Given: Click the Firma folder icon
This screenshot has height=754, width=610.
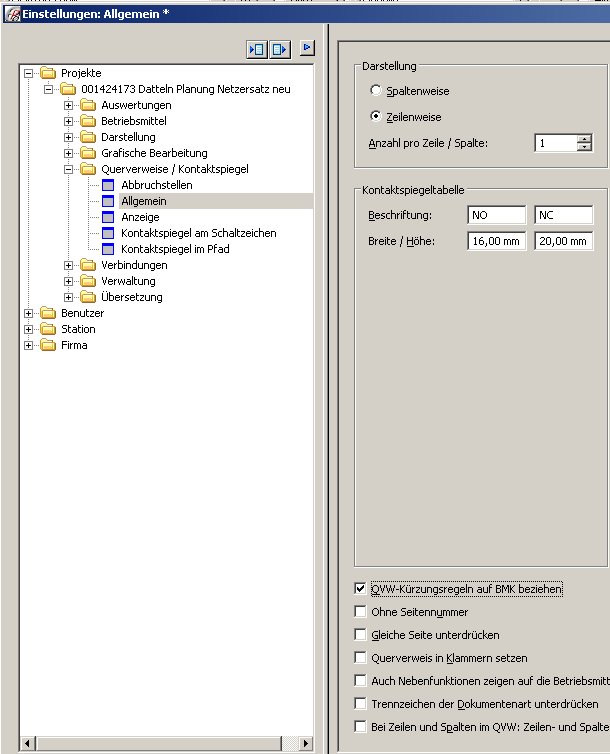Looking at the screenshot, I should [48, 345].
